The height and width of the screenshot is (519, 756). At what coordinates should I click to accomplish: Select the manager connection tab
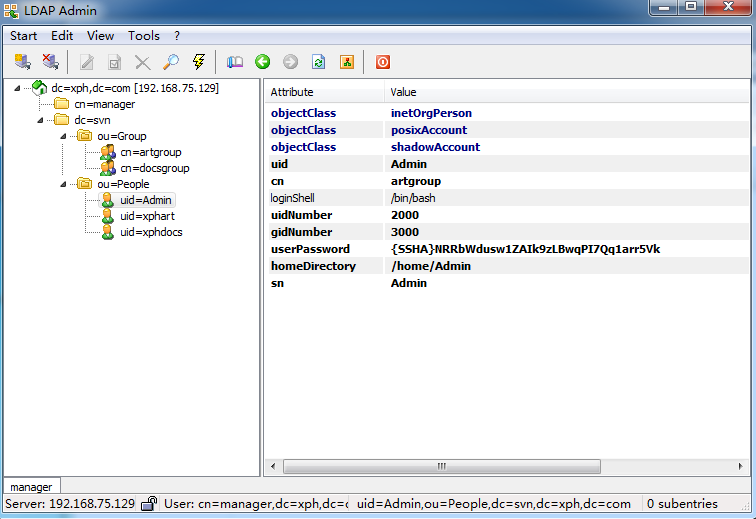(x=31, y=487)
